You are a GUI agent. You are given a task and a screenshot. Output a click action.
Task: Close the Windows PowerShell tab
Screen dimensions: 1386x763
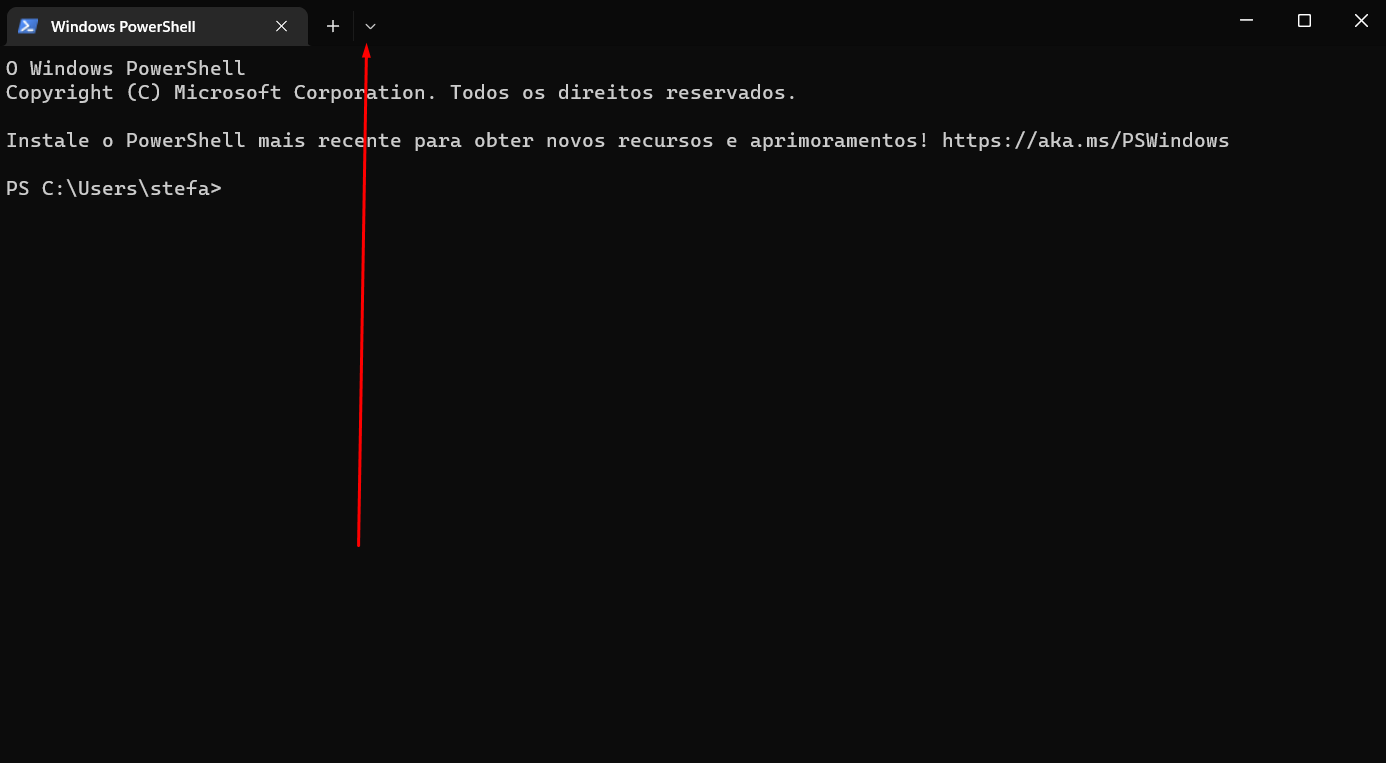282,26
